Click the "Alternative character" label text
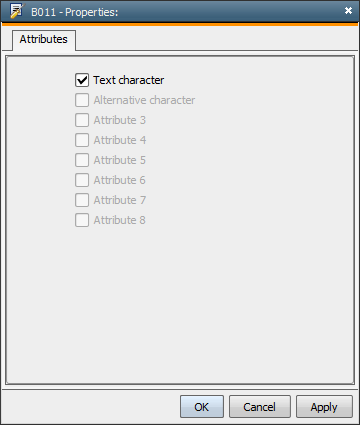 144,100
